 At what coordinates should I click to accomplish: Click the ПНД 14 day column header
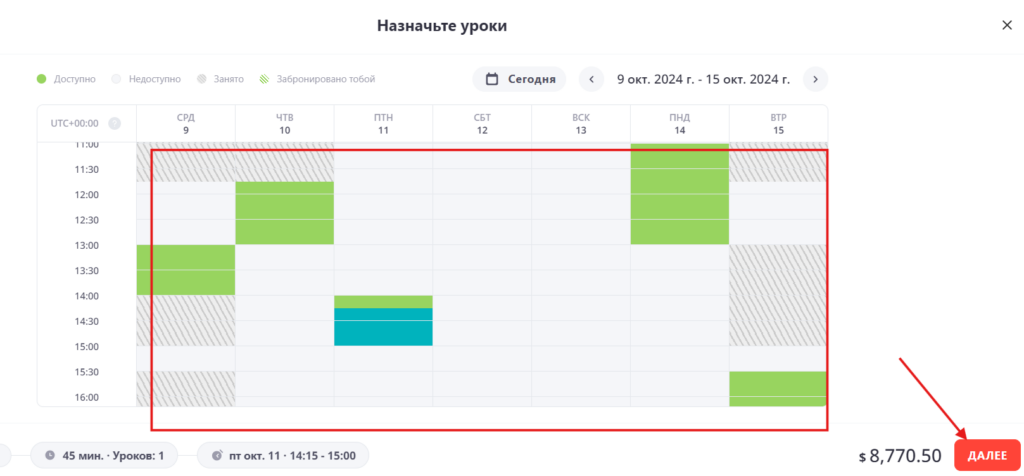tap(679, 123)
